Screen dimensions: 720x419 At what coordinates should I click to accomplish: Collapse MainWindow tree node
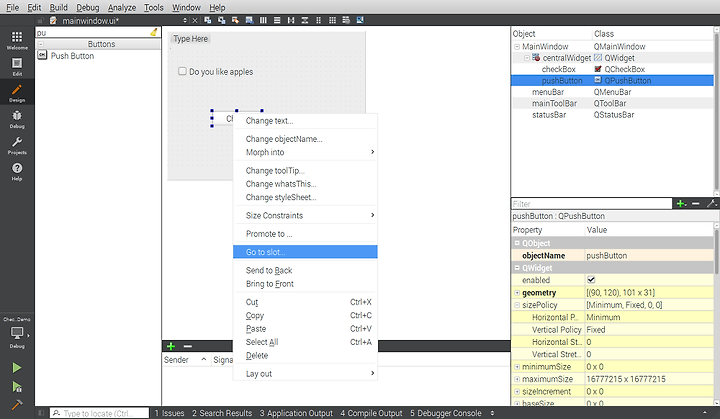click(517, 46)
